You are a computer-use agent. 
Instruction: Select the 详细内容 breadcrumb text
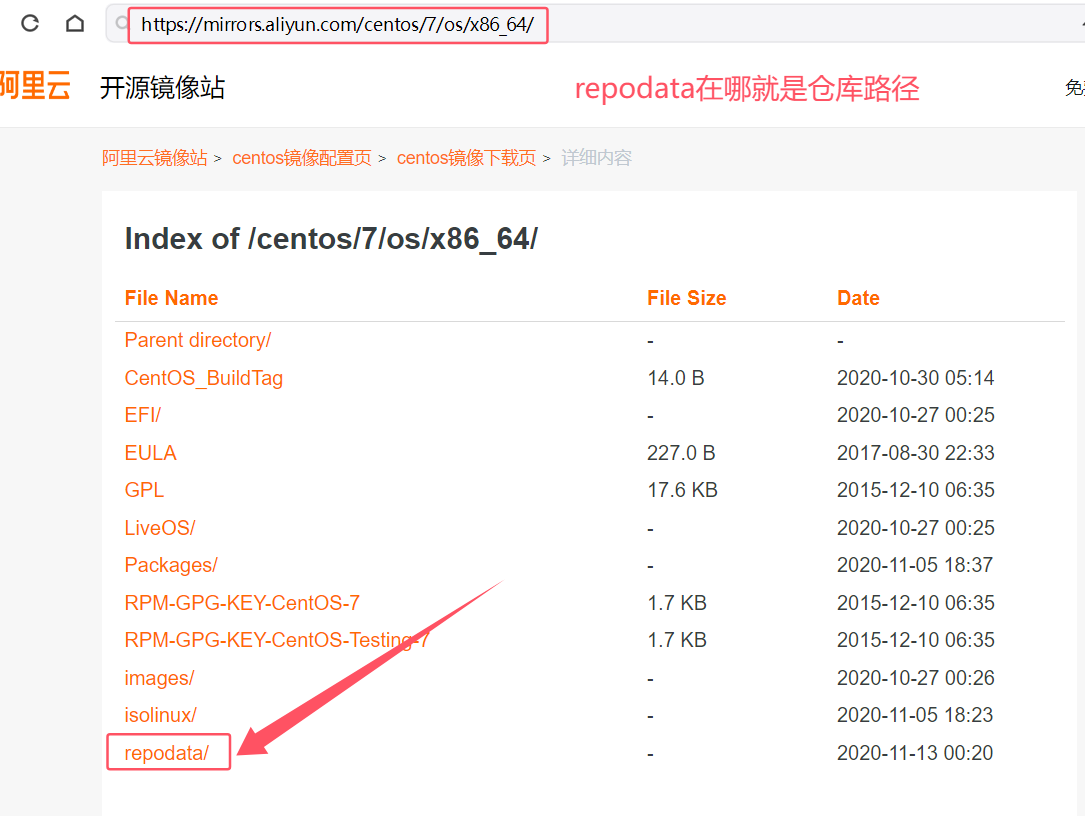[596, 158]
